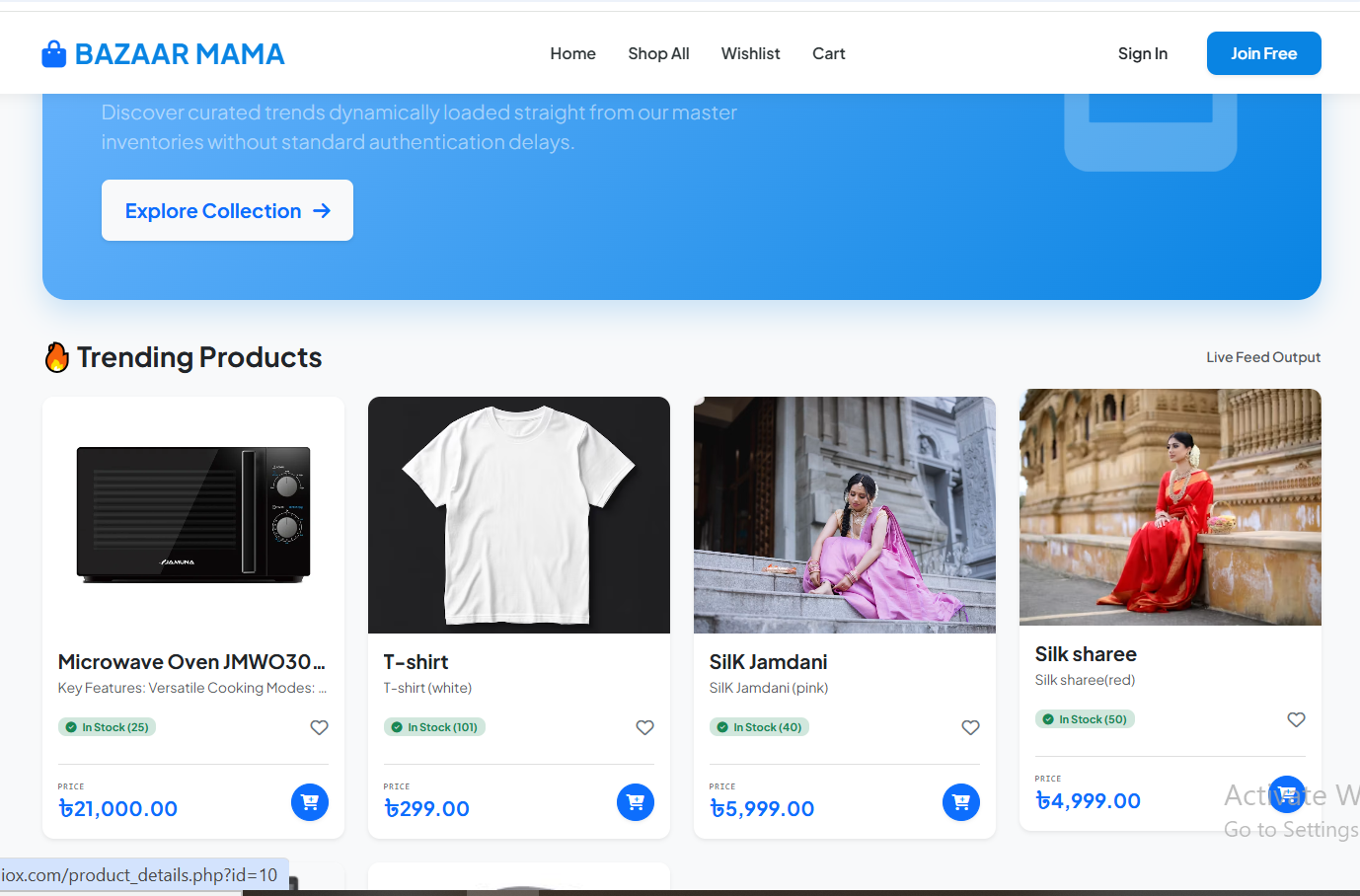Add SilK Jamdani to cart

click(961, 802)
